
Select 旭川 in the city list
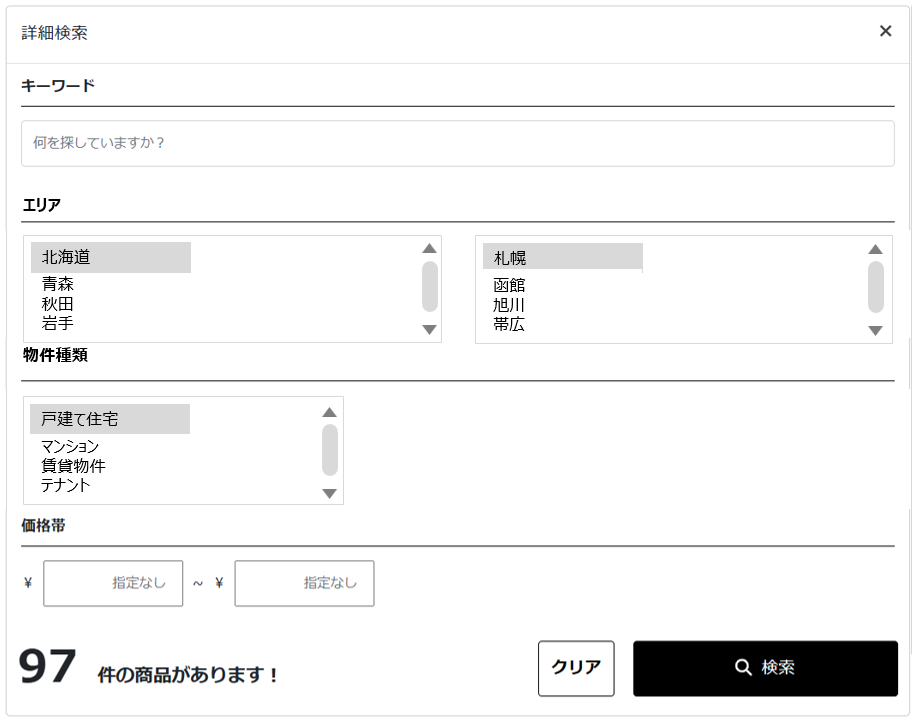tap(510, 305)
